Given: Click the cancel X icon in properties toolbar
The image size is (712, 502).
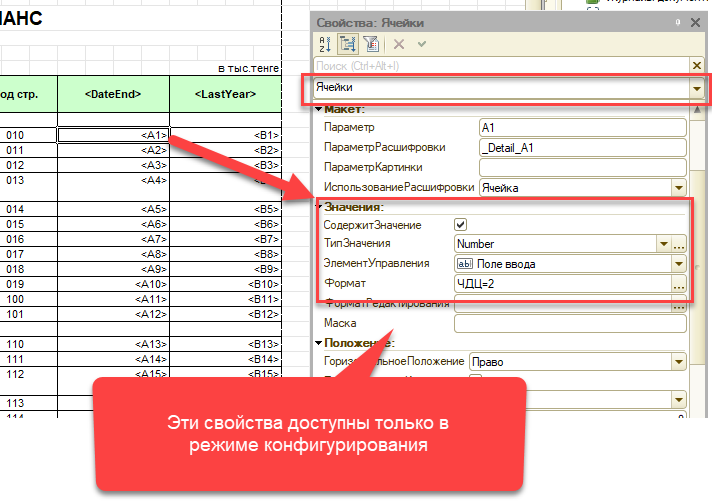Looking at the screenshot, I should (x=398, y=44).
